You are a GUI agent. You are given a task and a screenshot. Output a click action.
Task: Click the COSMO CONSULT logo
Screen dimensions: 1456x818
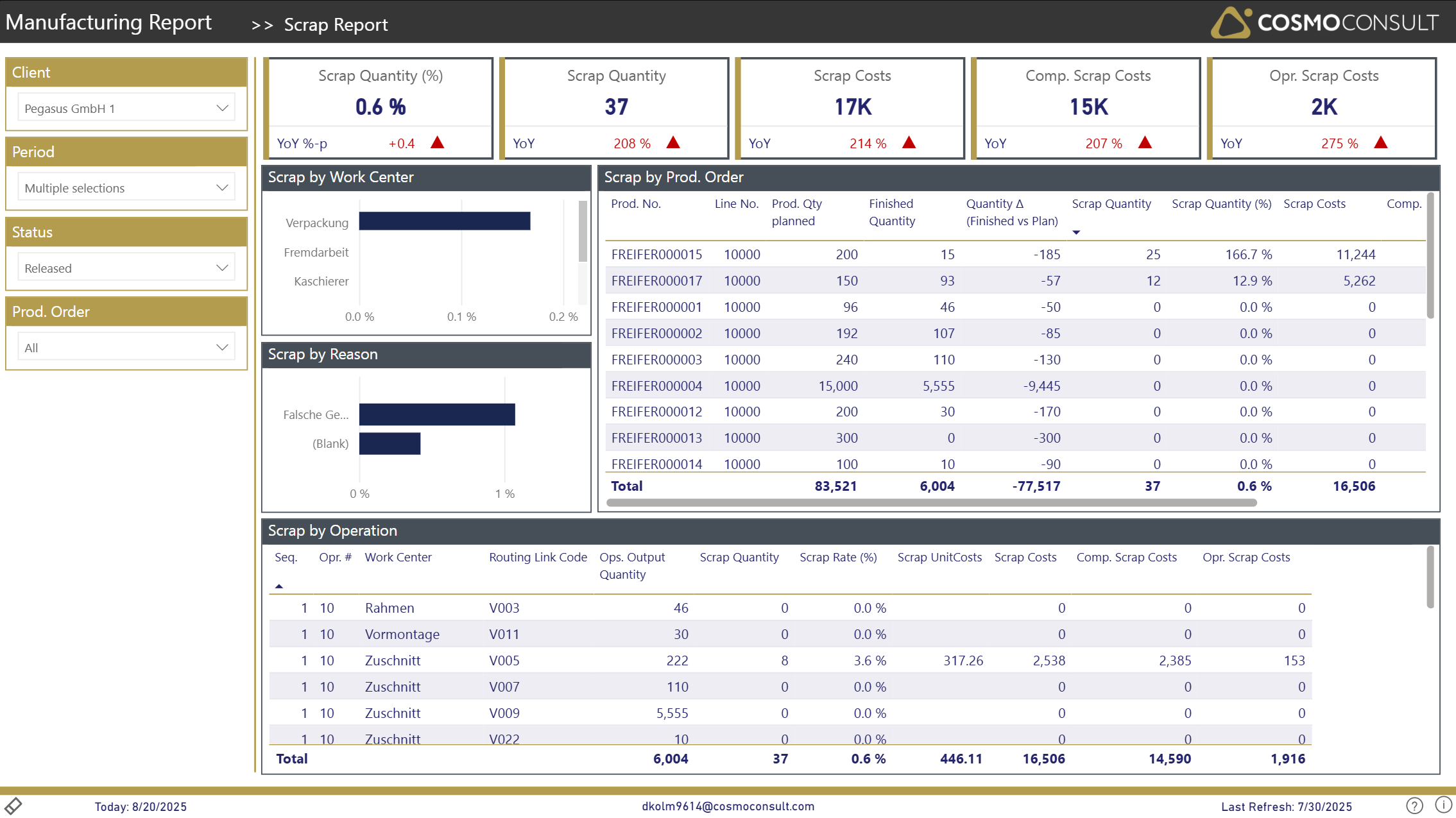pyautogui.click(x=1324, y=22)
